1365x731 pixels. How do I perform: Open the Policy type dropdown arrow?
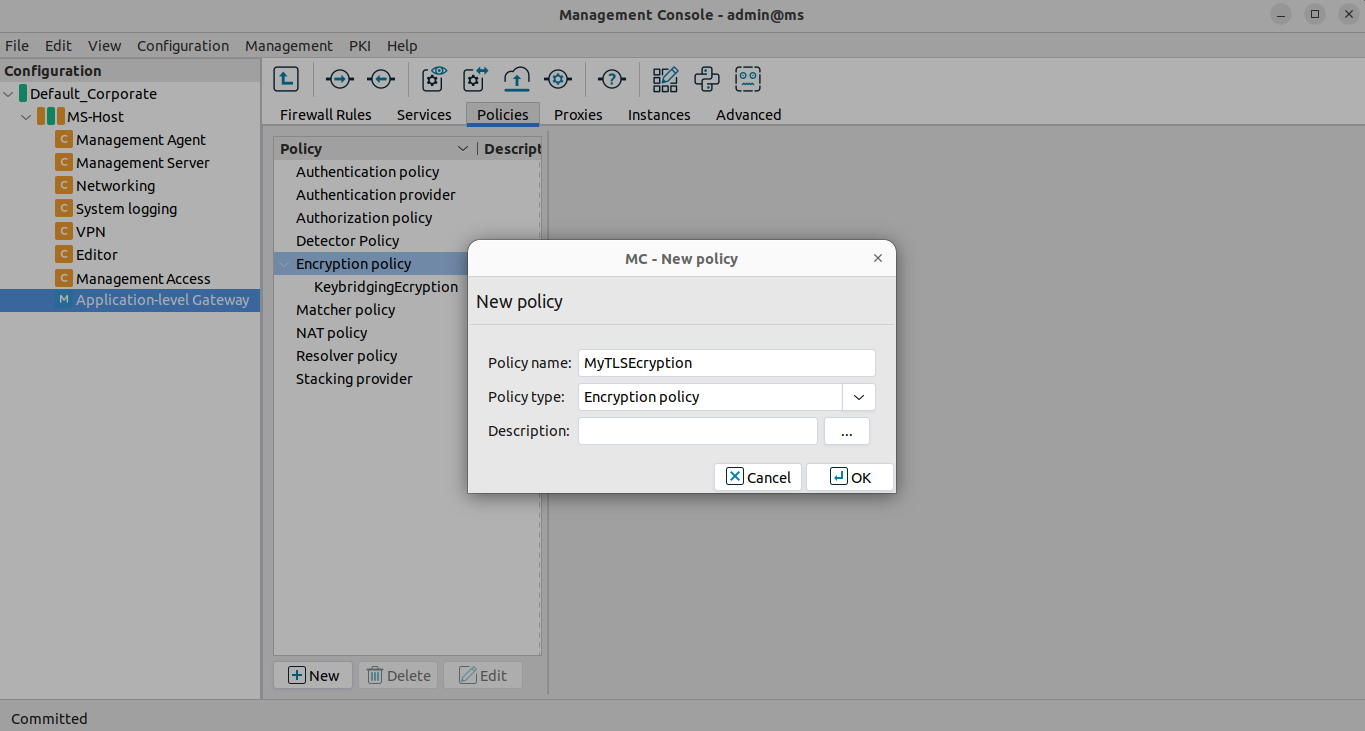pyautogui.click(x=859, y=397)
